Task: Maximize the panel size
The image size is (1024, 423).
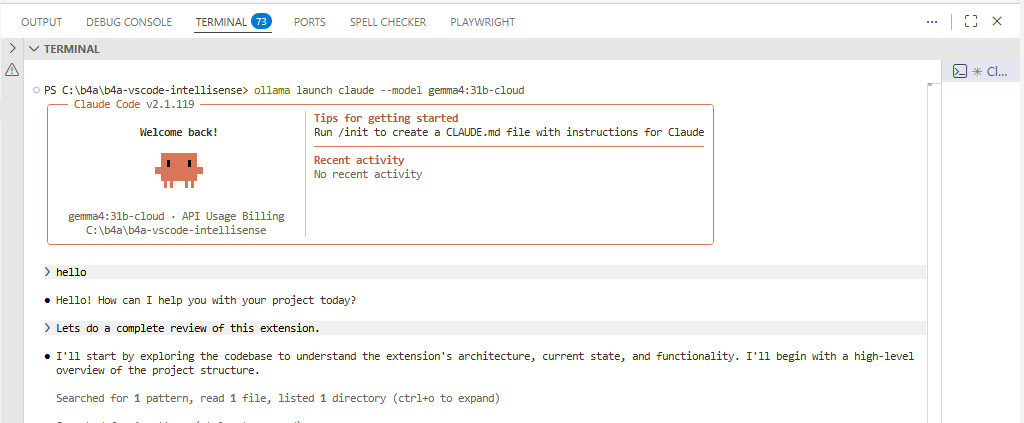Action: tap(970, 22)
